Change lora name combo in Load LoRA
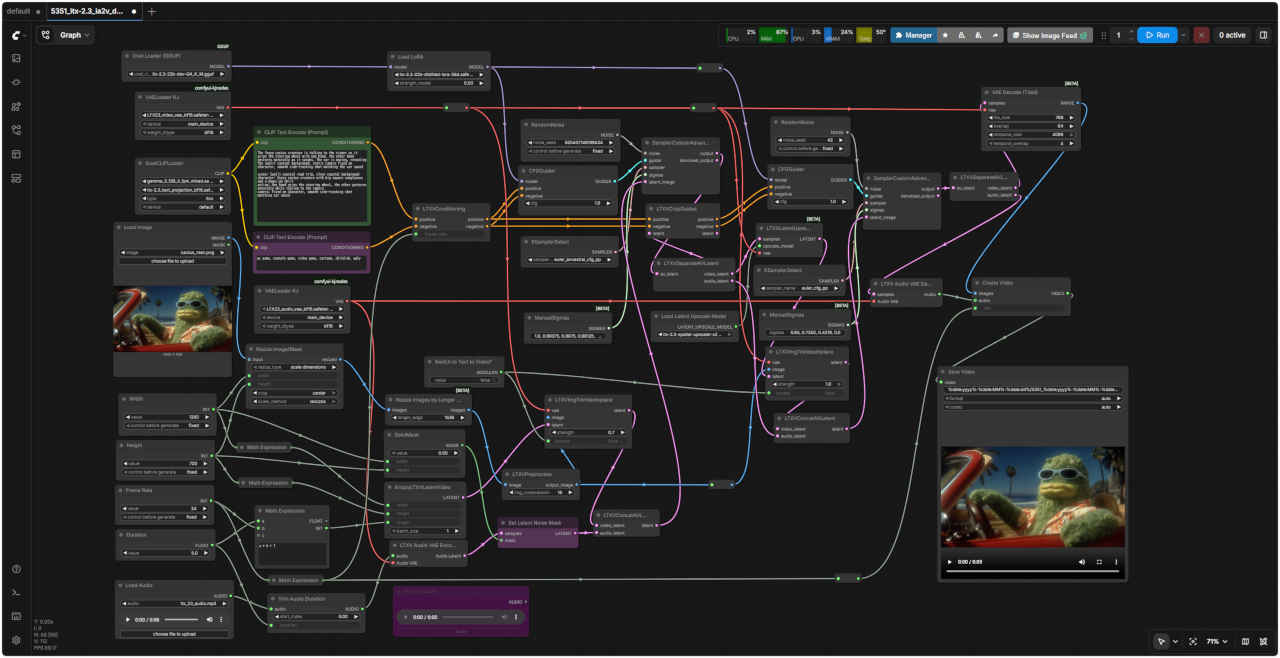This screenshot has width=1280, height=658. point(439,74)
